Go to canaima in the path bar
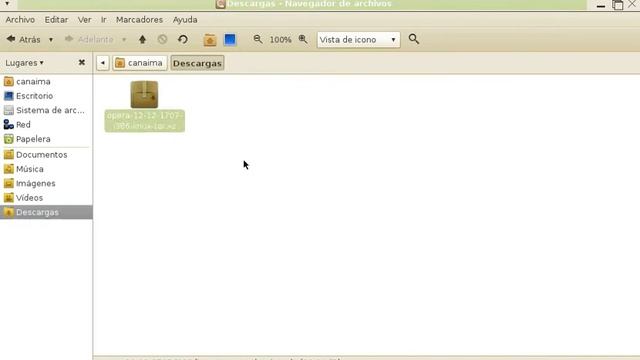This screenshot has height=360, width=640. pos(140,63)
